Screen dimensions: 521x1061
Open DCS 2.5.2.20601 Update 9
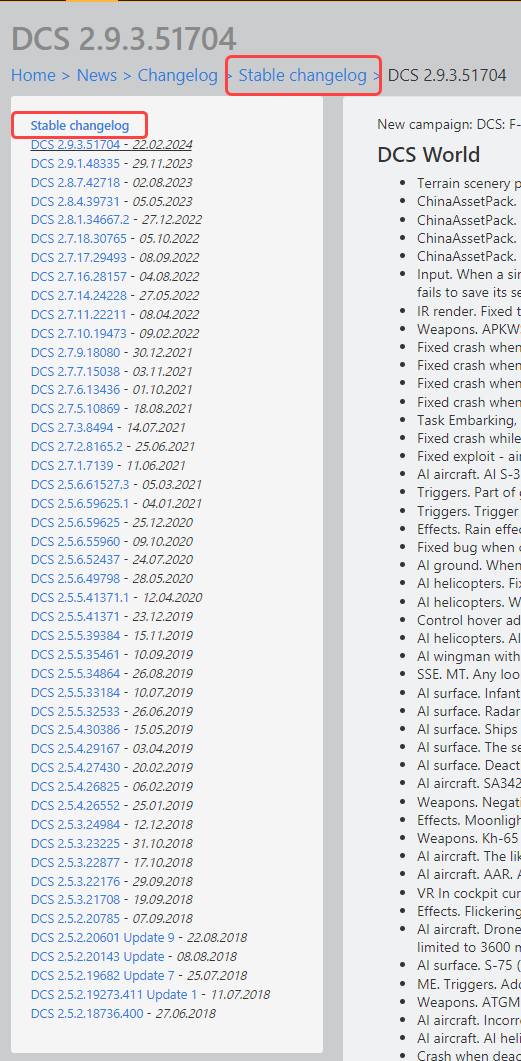pyautogui.click(x=102, y=938)
